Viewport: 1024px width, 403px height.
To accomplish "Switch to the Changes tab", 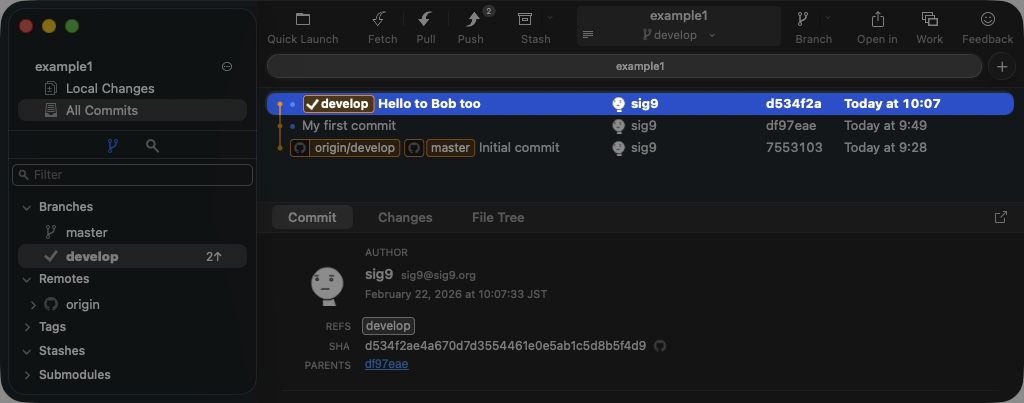I will [405, 217].
